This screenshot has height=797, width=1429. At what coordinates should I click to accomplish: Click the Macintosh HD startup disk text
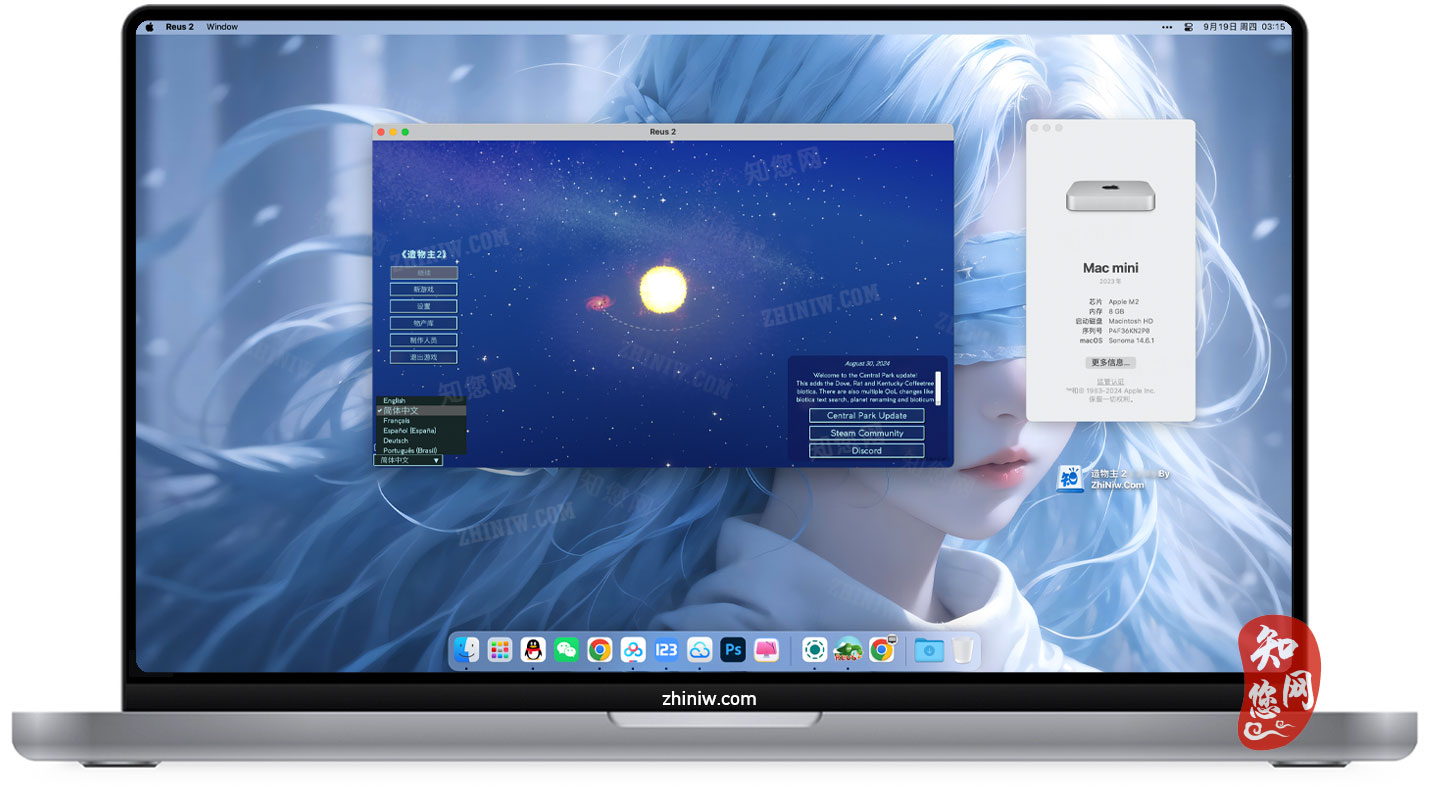coord(1130,320)
